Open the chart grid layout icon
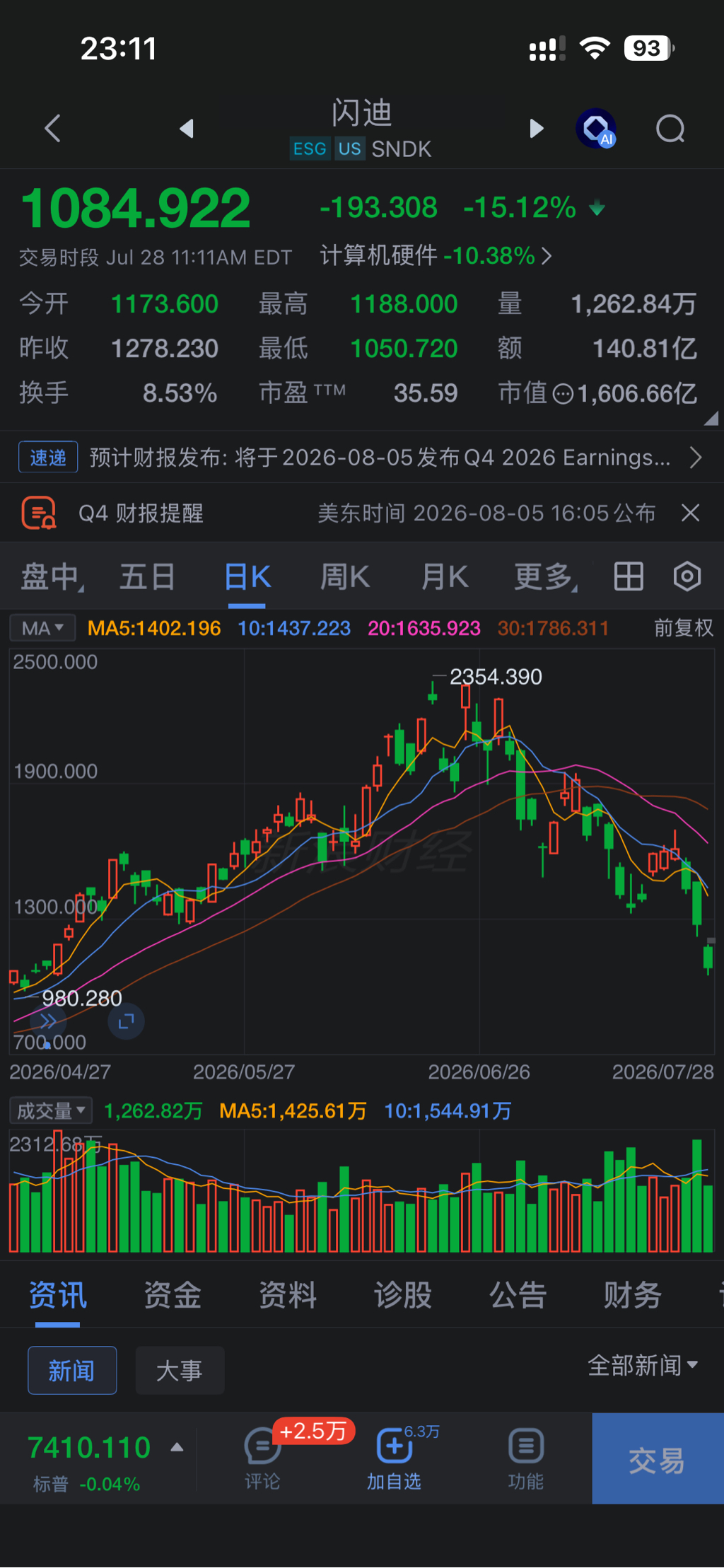 tap(629, 576)
